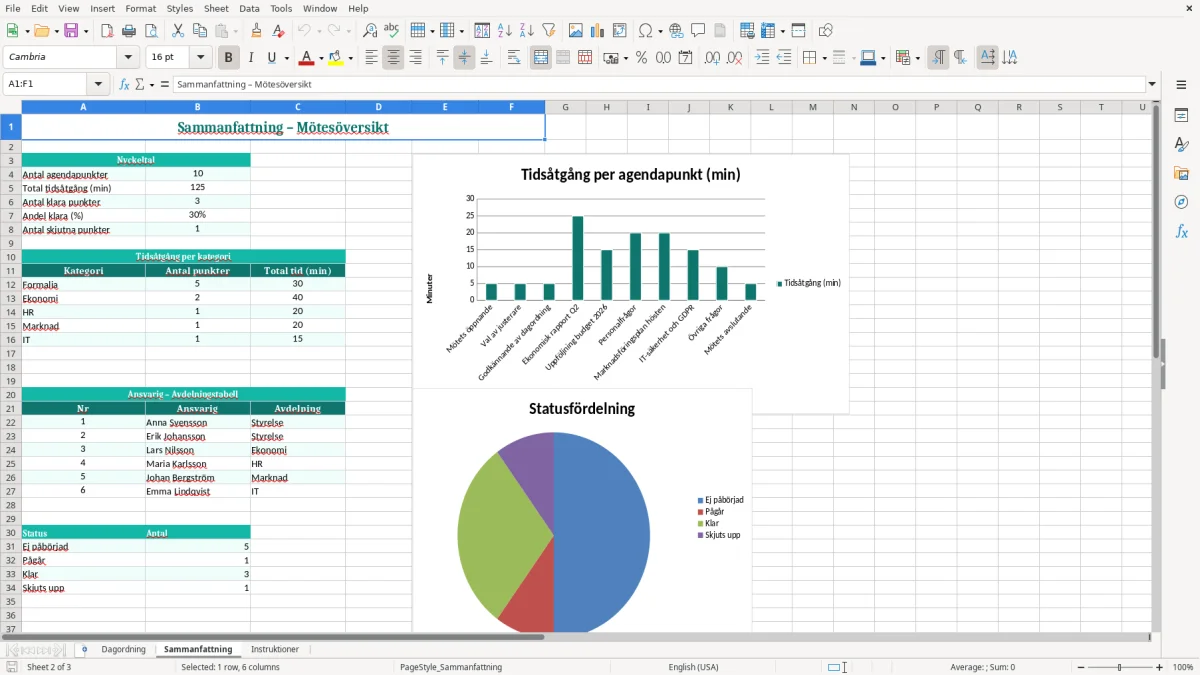Screen dimensions: 1200x675
Task: Export the sheet directly as PDF
Action: pyautogui.click(x=107, y=31)
